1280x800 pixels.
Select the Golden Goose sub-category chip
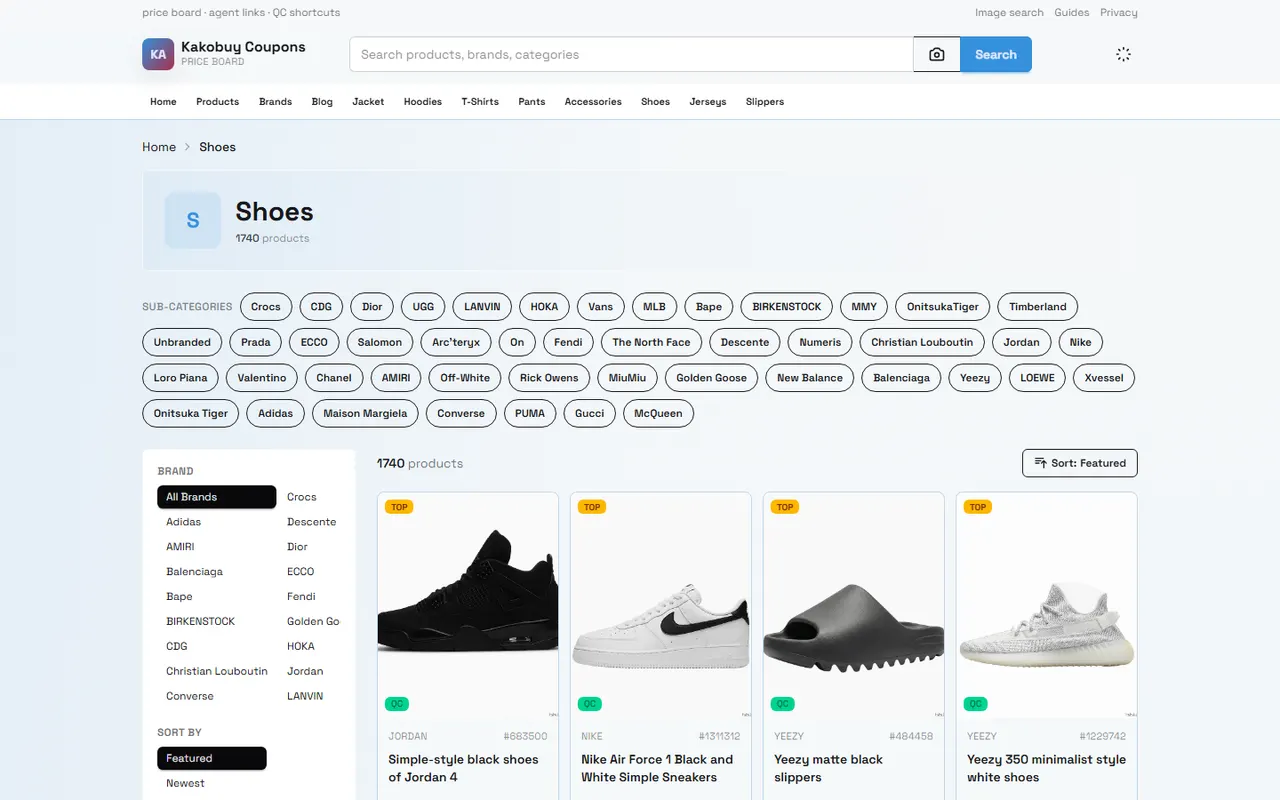pos(711,378)
